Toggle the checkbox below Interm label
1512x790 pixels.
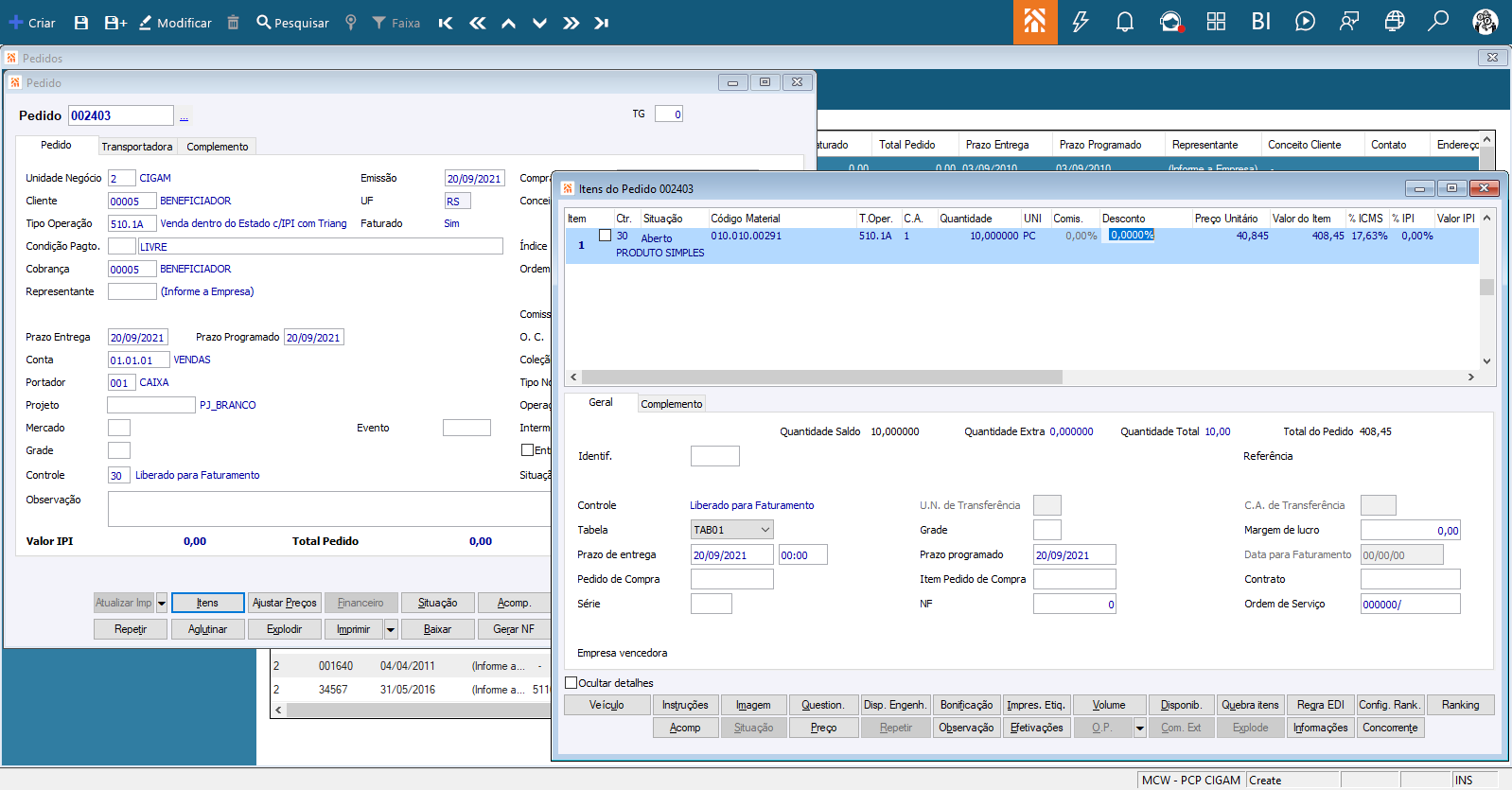click(x=527, y=450)
